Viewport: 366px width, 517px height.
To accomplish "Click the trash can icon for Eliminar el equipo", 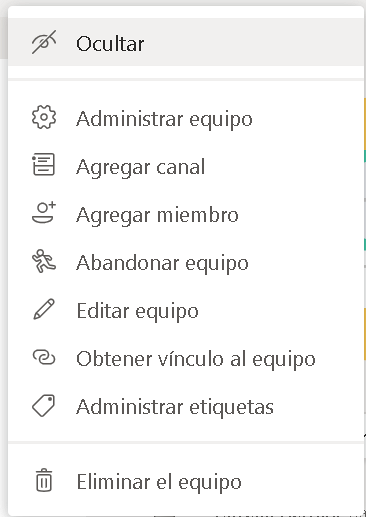I will 44,480.
